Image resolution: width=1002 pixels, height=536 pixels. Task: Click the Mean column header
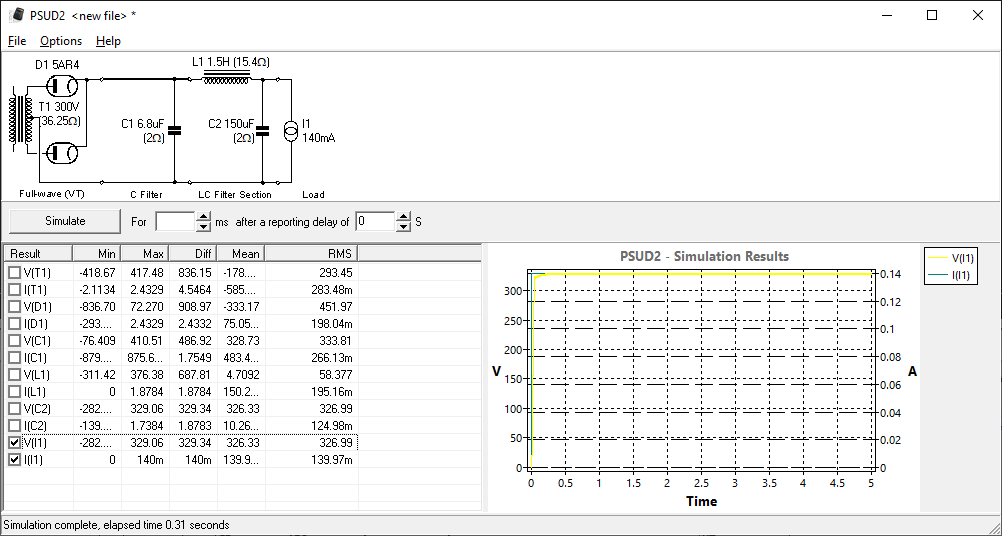click(240, 254)
